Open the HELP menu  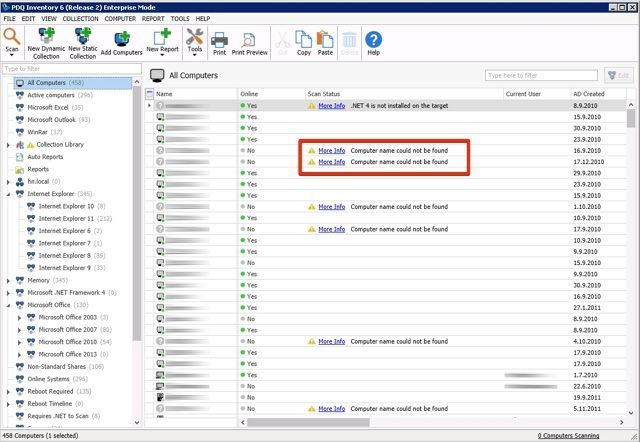click(x=202, y=19)
